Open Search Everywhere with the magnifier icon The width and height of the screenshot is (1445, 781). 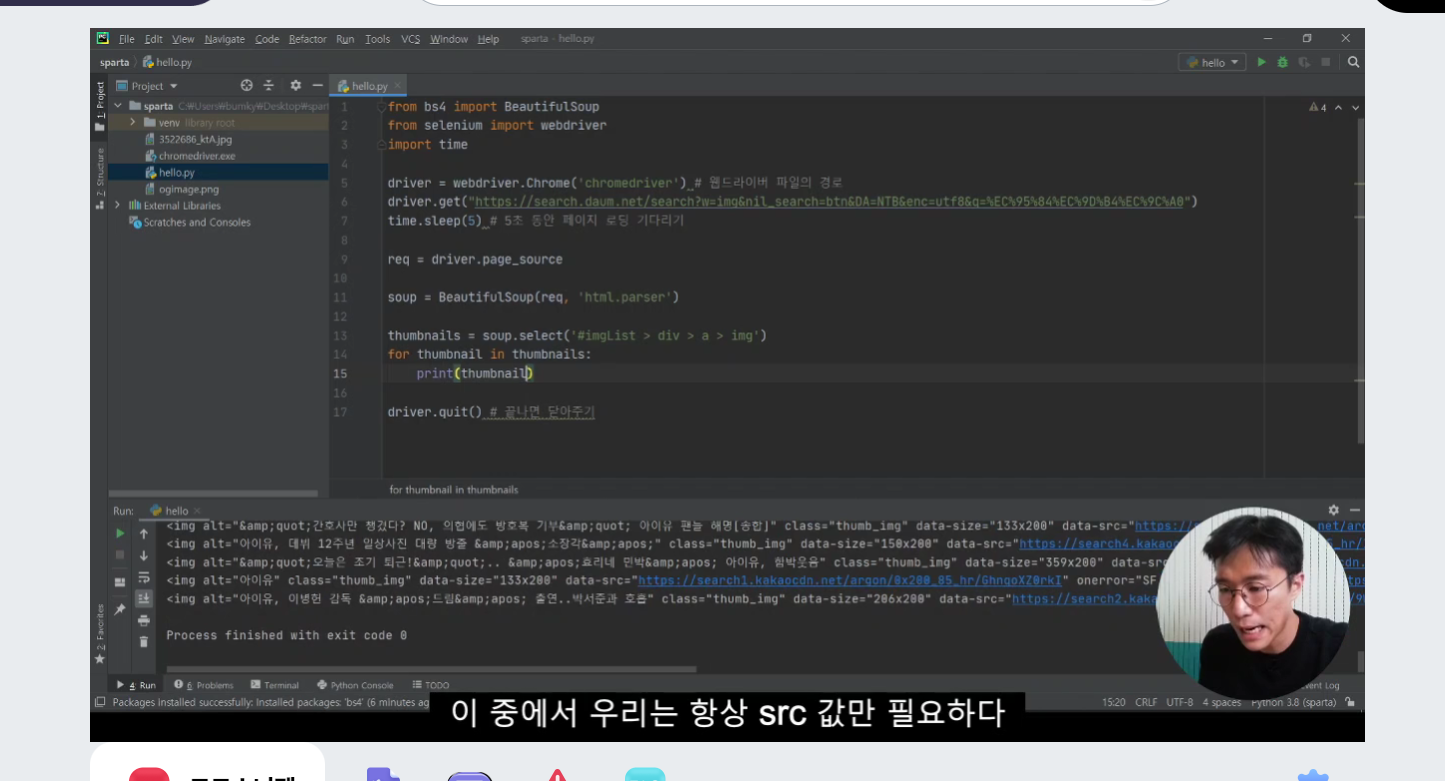(x=1353, y=62)
